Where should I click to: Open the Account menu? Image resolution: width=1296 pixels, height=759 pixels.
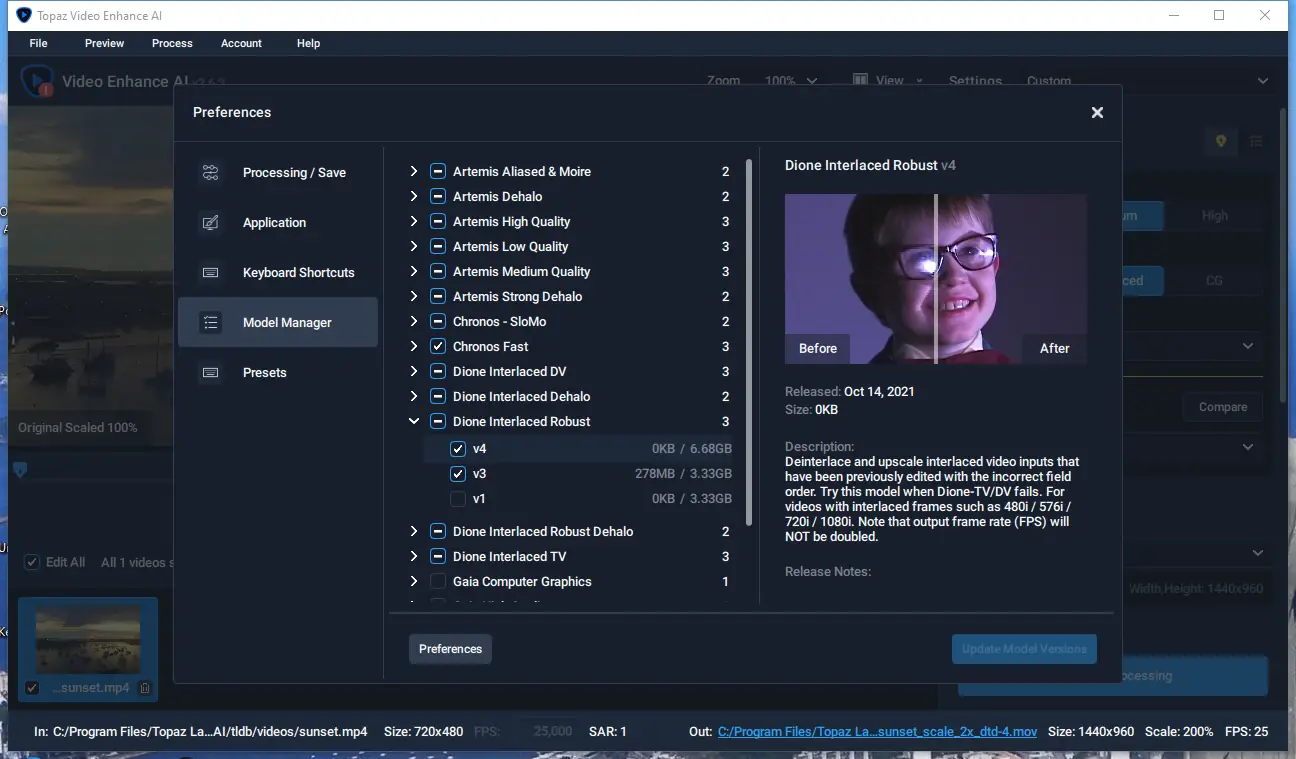241,43
